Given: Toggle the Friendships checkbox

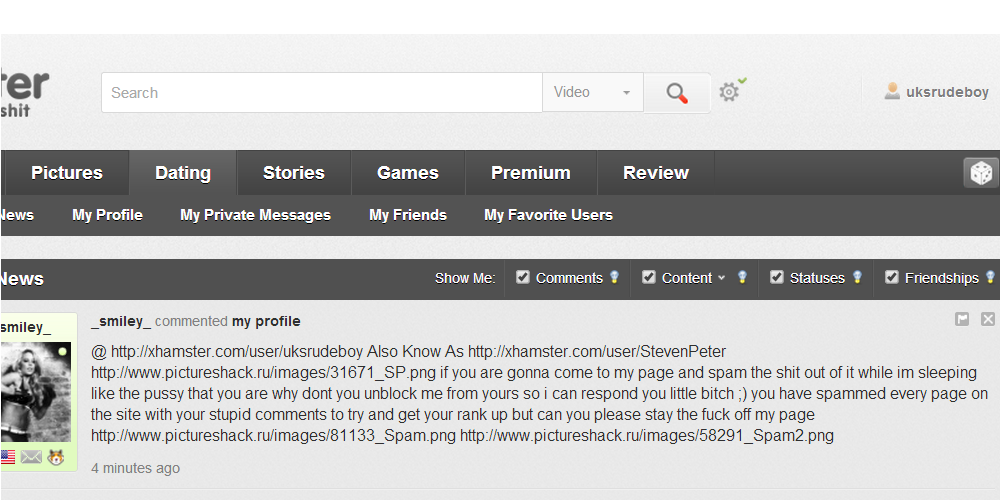Looking at the screenshot, I should click(x=892, y=277).
